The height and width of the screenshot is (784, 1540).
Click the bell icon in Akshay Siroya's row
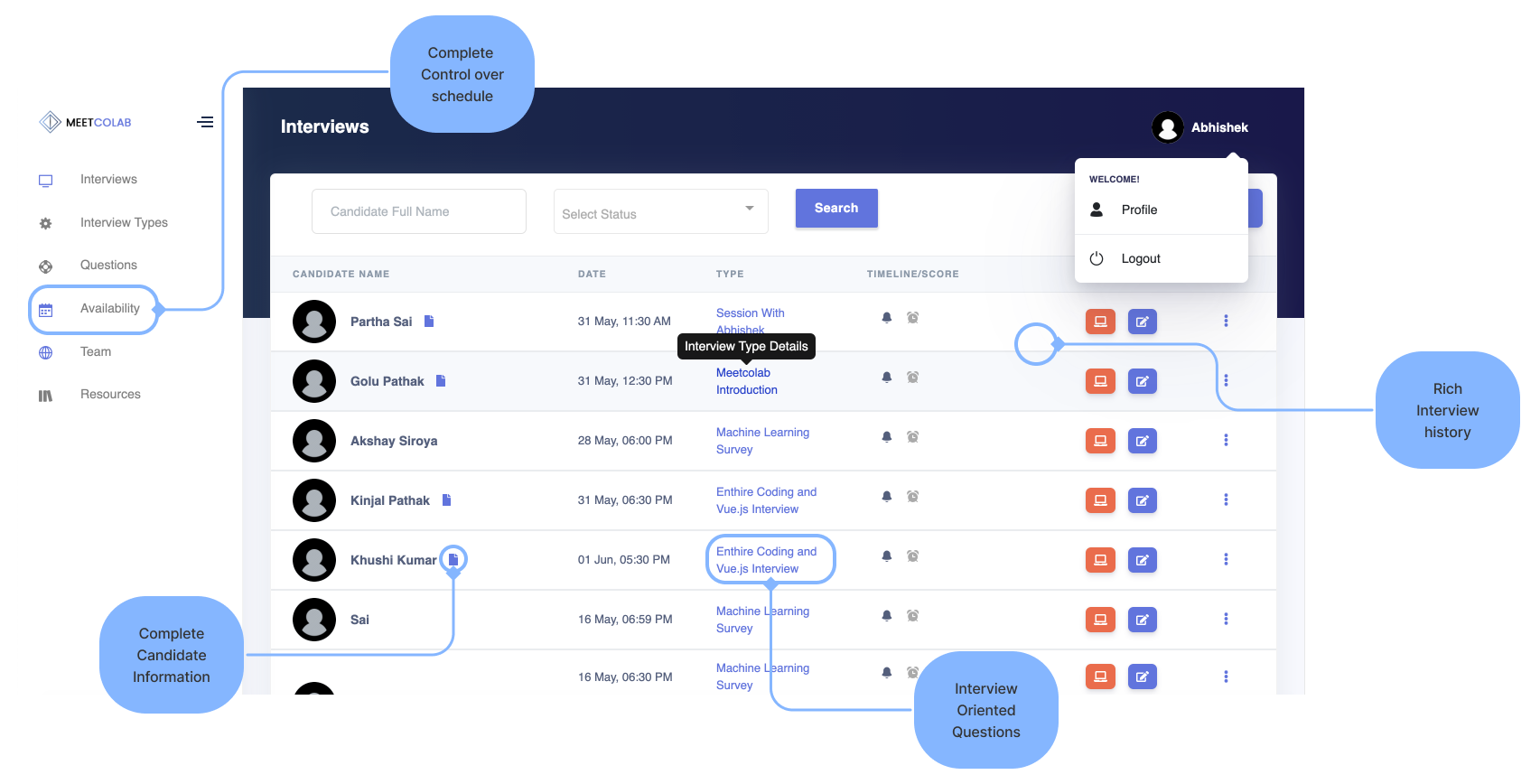[x=886, y=437]
